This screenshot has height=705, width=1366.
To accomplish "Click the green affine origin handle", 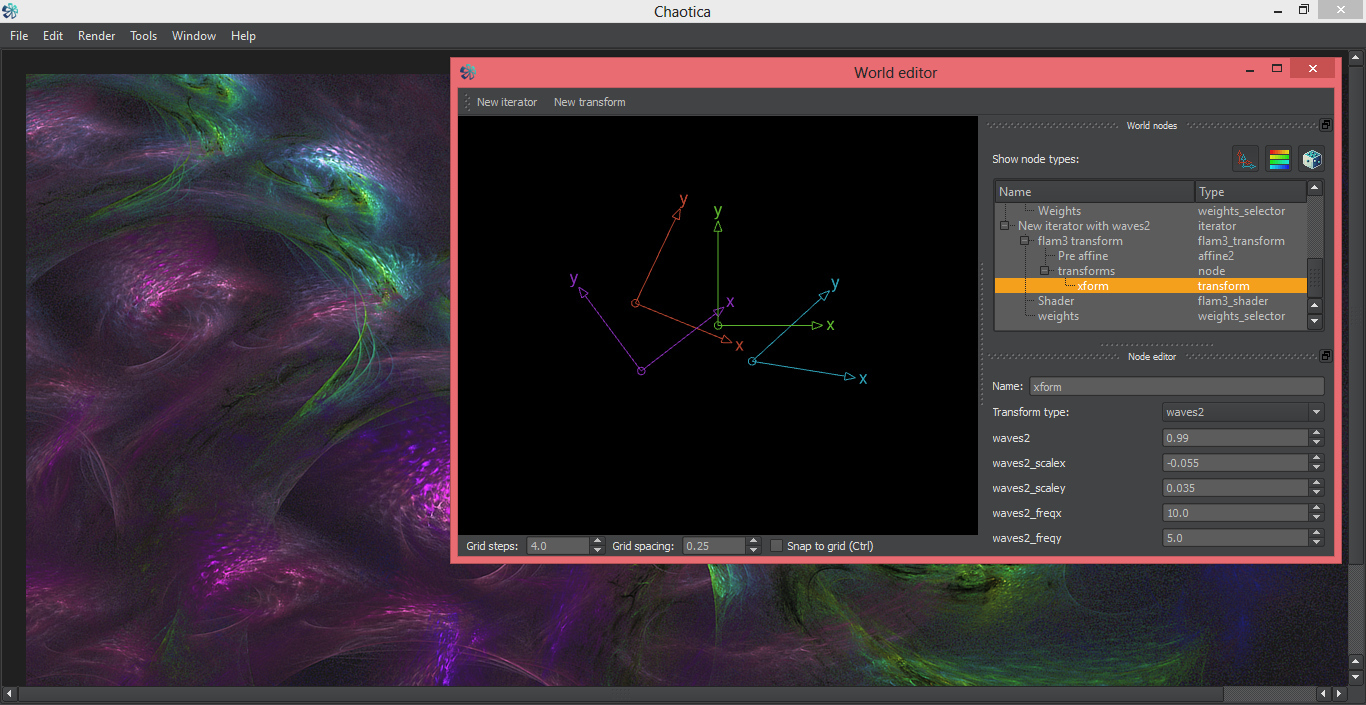I will pyautogui.click(x=718, y=325).
